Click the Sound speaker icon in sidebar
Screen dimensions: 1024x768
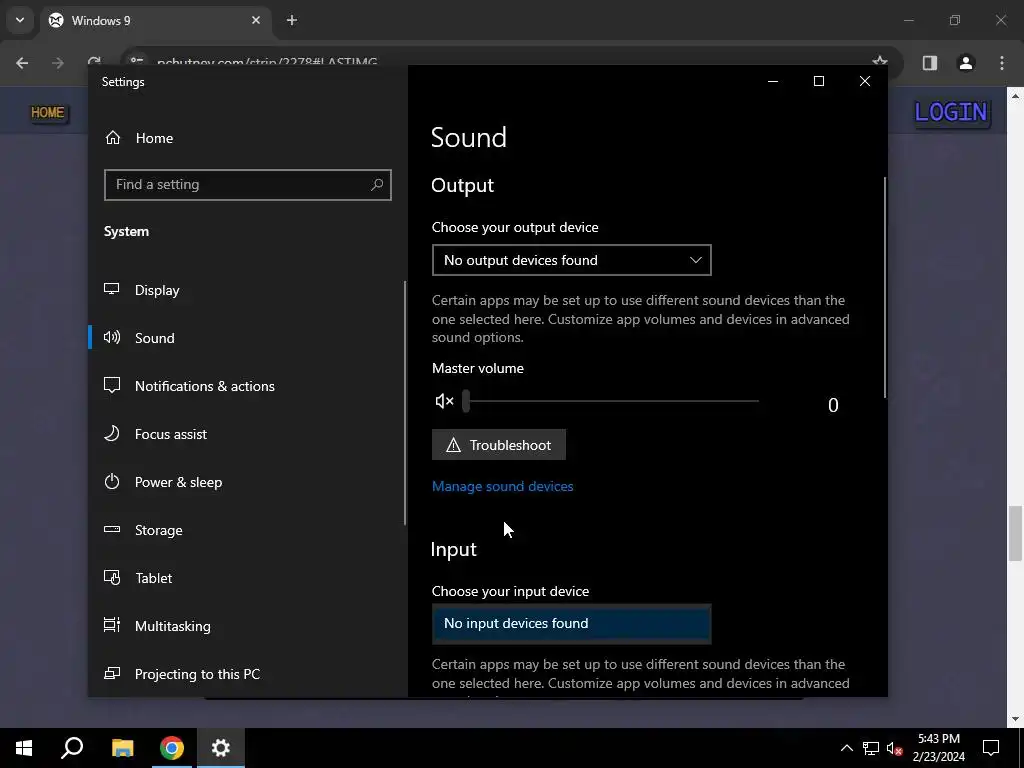(x=112, y=337)
